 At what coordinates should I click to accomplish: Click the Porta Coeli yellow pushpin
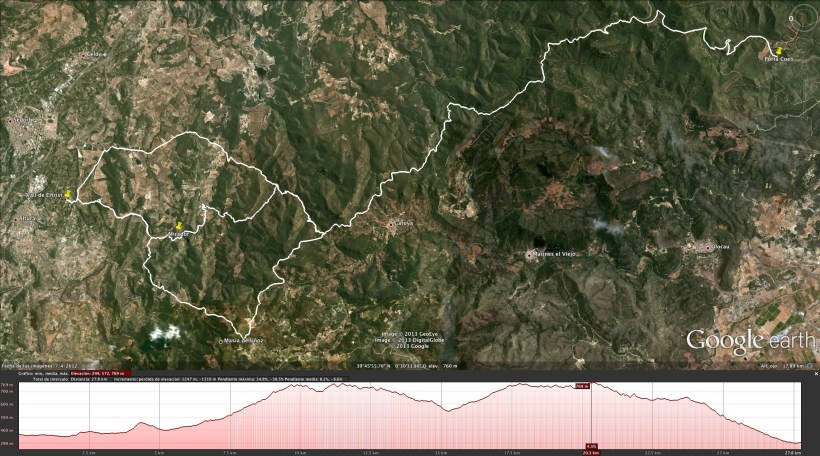(x=779, y=50)
